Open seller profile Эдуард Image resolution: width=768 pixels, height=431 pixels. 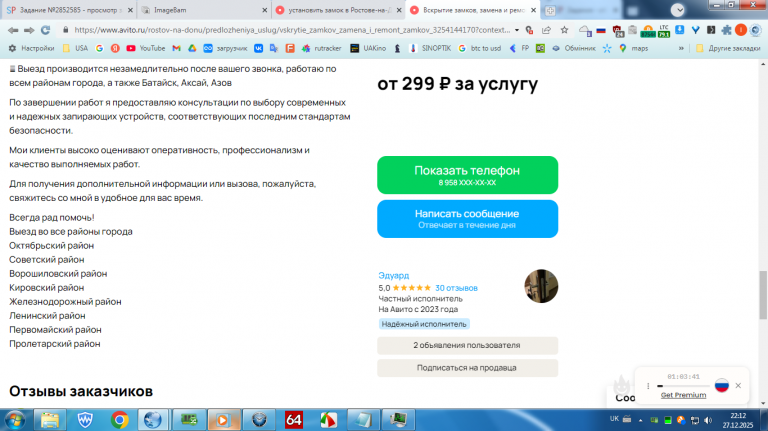(393, 276)
